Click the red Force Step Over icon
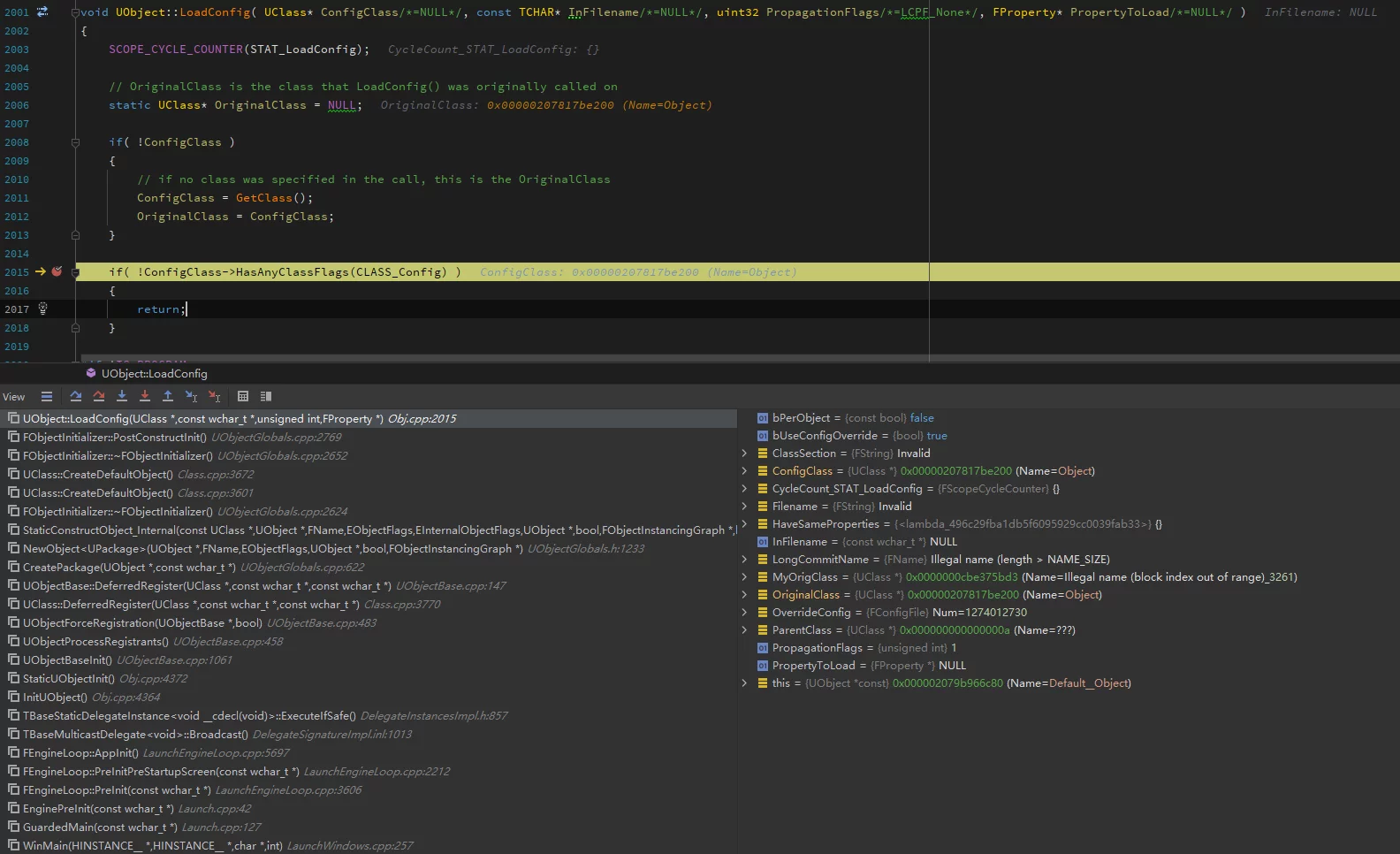The image size is (1400, 854). 99,396
